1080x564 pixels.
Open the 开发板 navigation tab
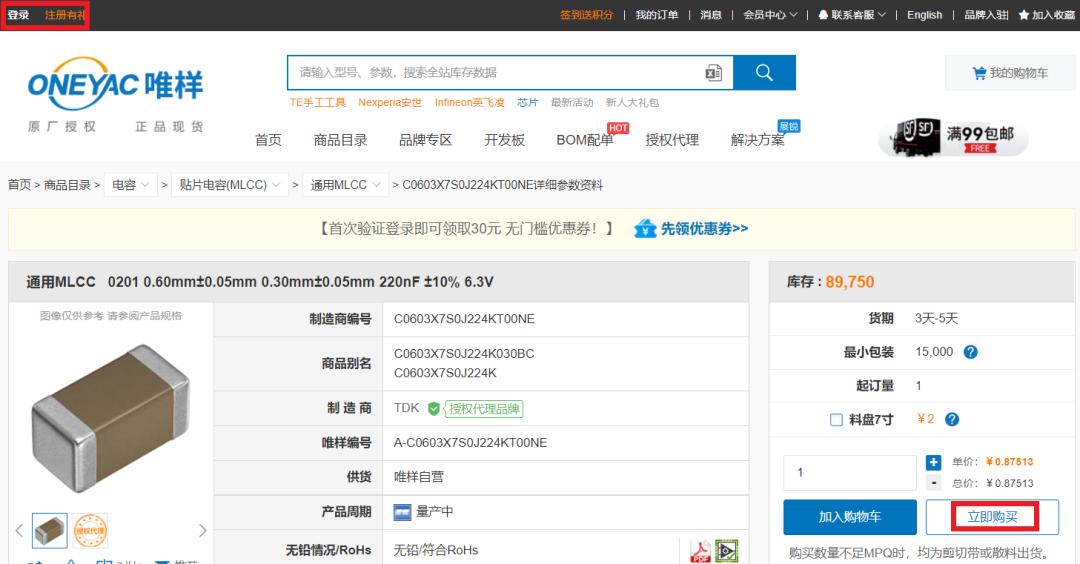(x=504, y=140)
